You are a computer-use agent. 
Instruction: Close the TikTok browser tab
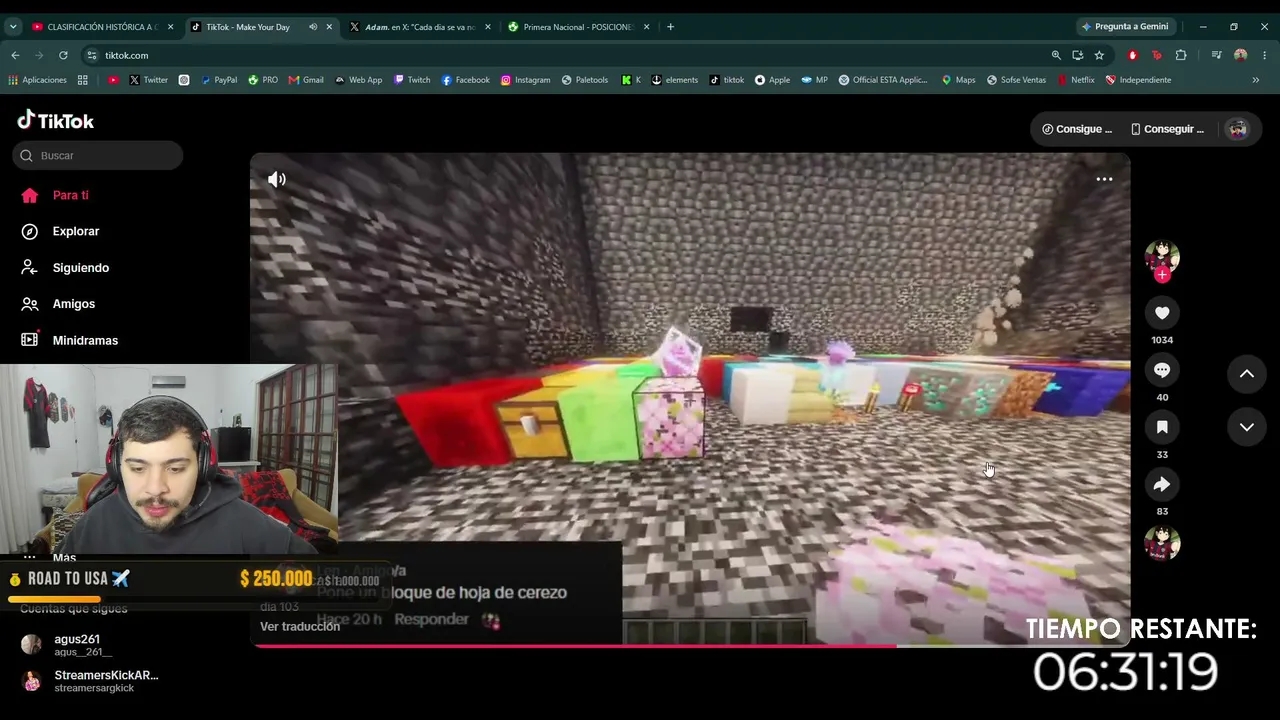click(x=329, y=27)
